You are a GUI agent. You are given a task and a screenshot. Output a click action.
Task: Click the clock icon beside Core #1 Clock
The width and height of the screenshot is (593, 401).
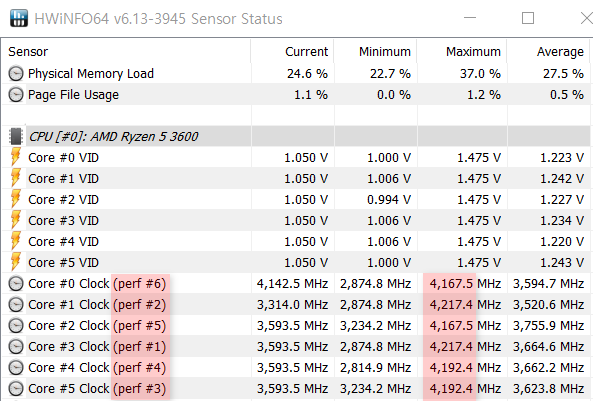[16, 305]
